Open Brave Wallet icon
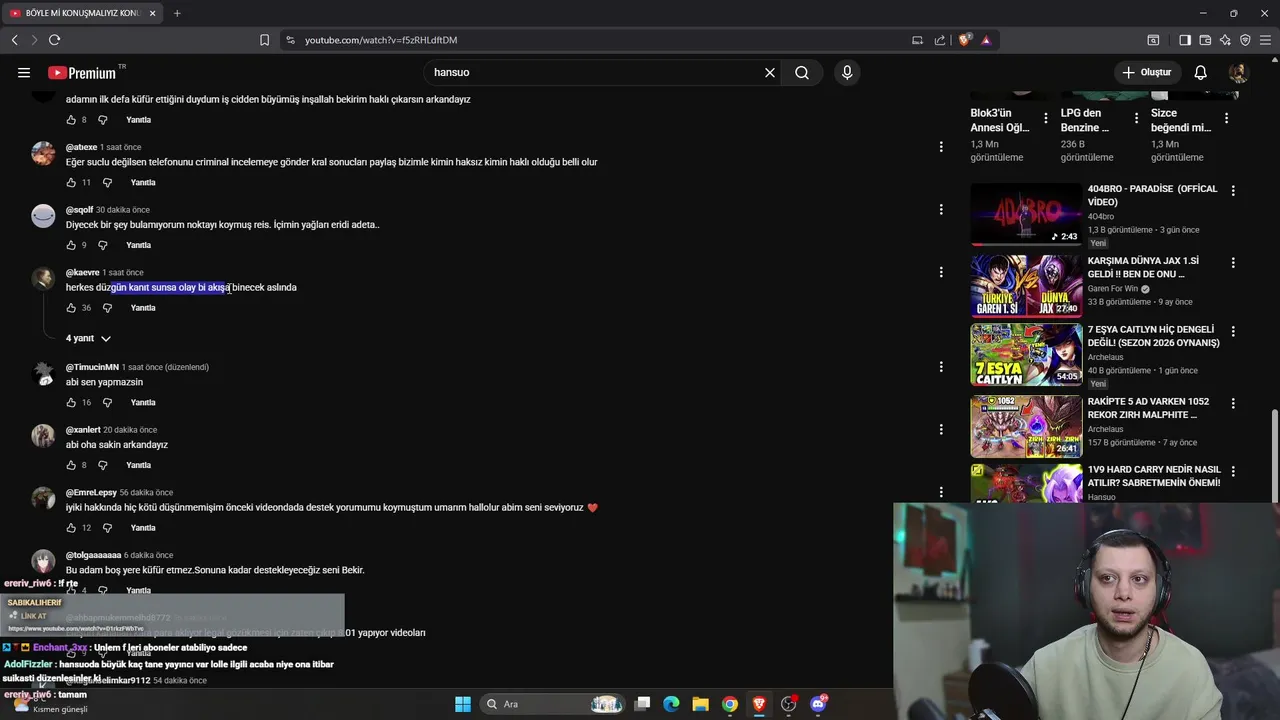1280x720 pixels. pyautogui.click(x=1205, y=40)
